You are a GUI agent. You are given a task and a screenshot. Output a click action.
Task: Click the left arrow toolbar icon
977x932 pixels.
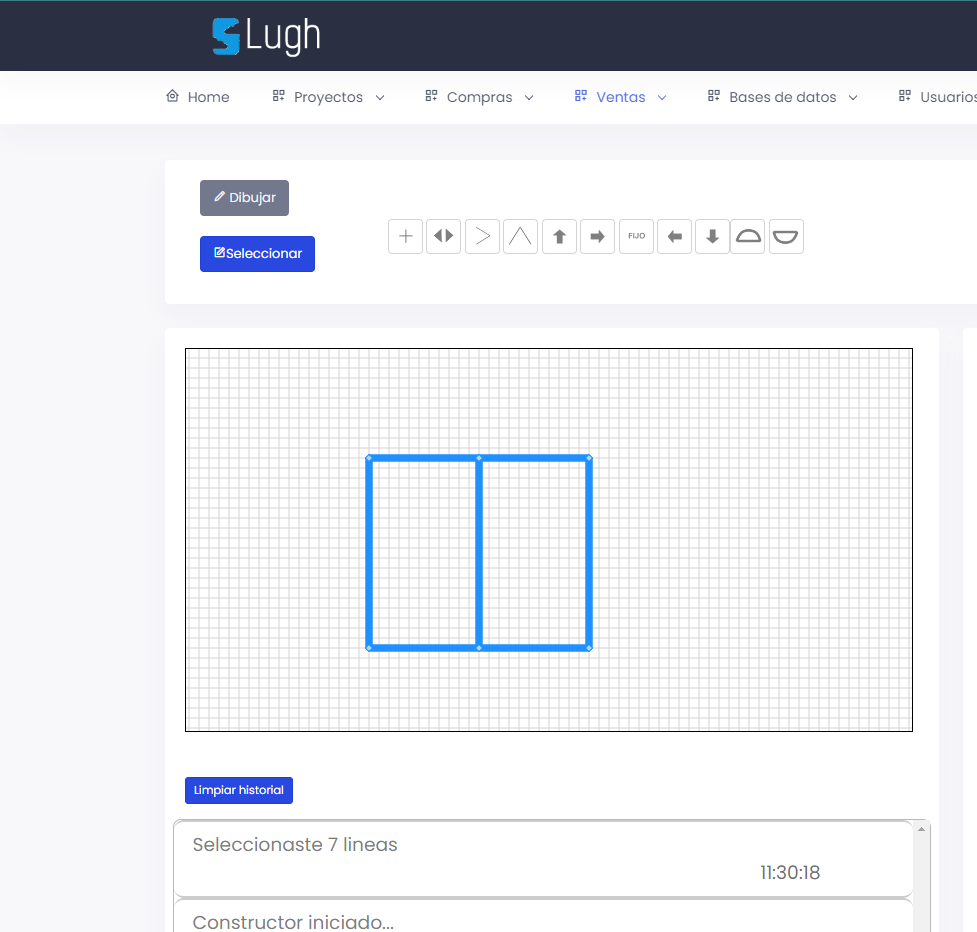(x=674, y=237)
